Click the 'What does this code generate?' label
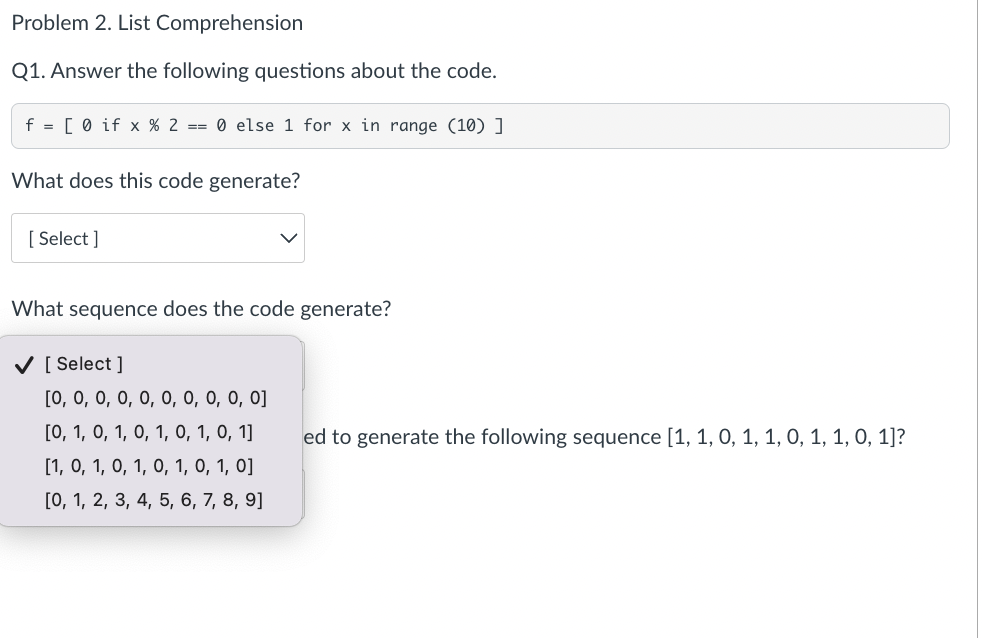Viewport: 982px width, 638px height. tap(155, 181)
